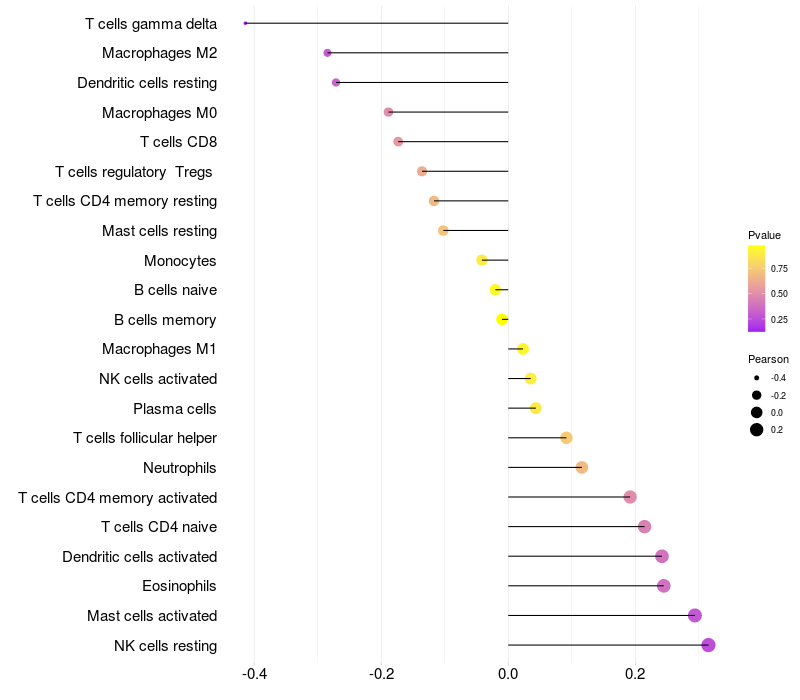
Task: Click the Mast cells activated data point
Action: tap(695, 616)
